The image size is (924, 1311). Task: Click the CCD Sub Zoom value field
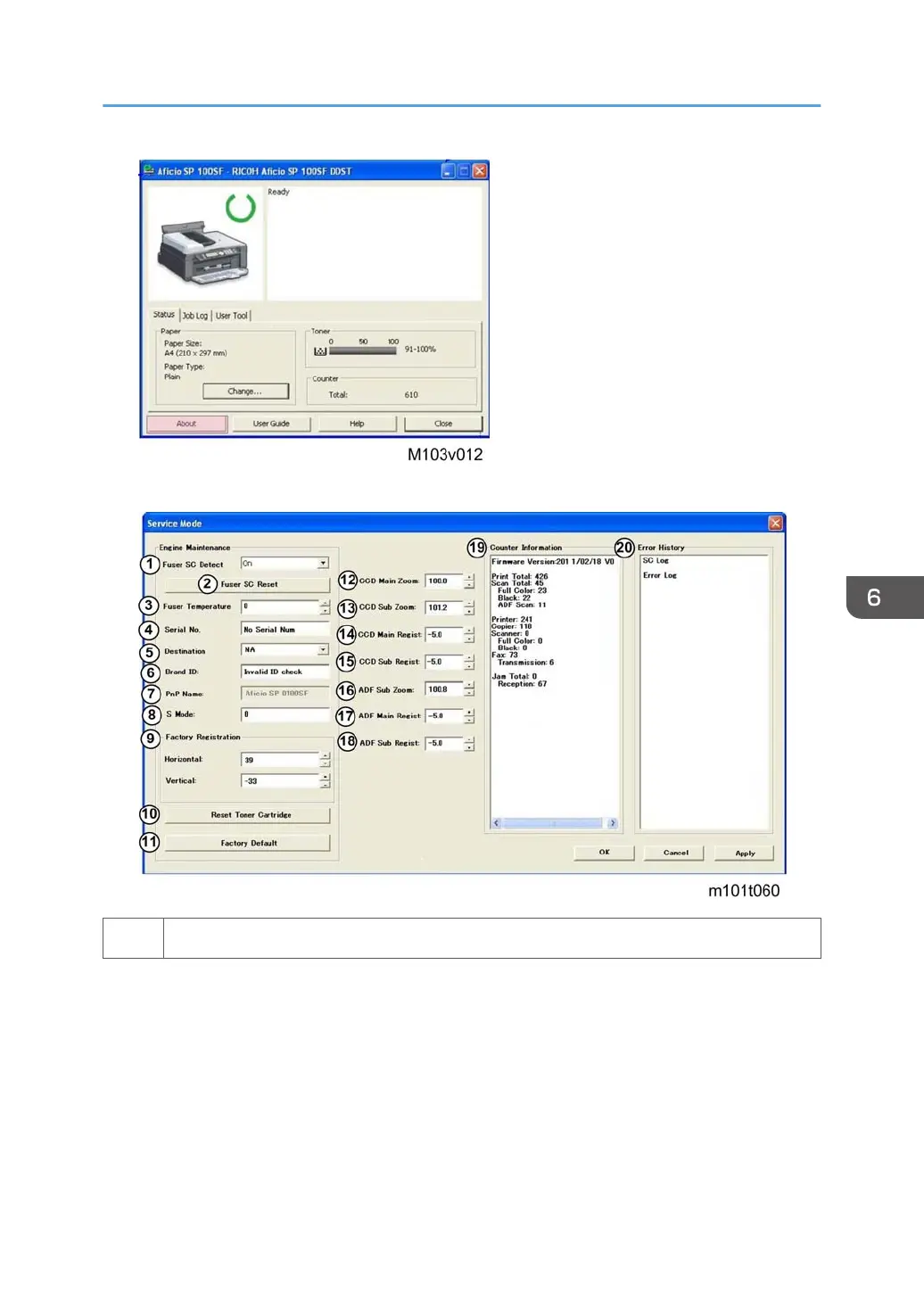(444, 608)
